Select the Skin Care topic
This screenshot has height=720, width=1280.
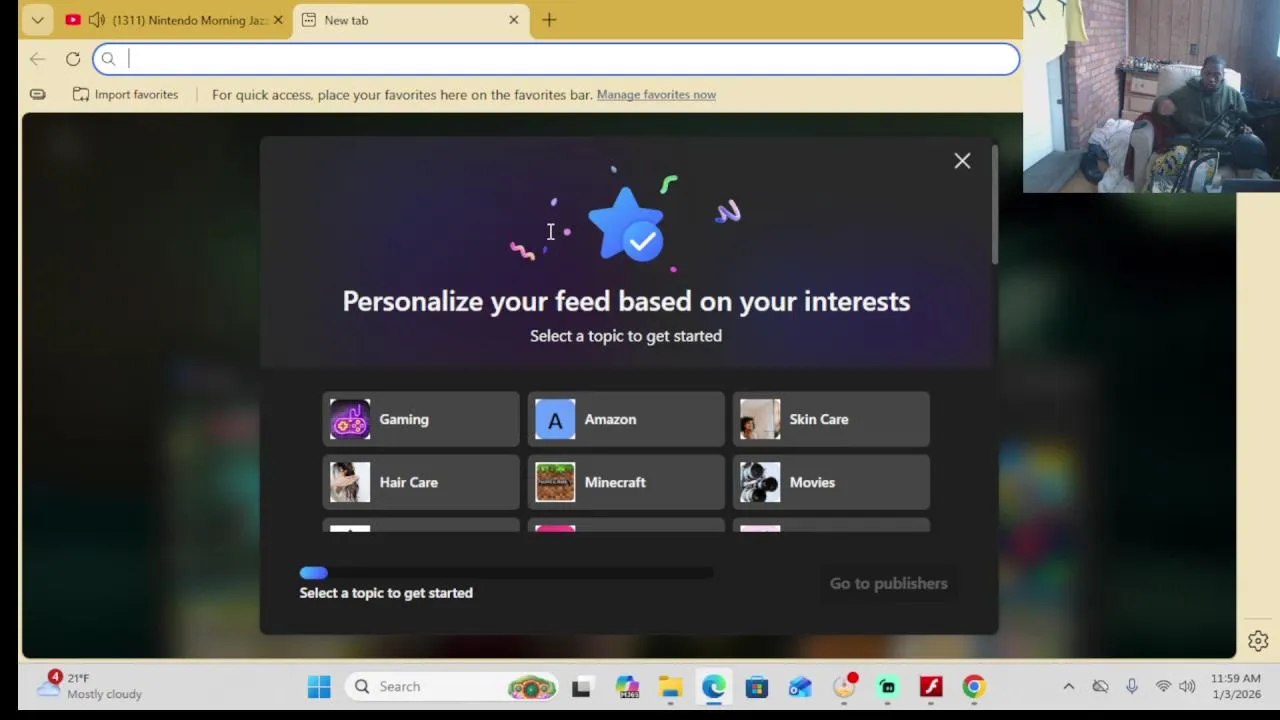[831, 419]
